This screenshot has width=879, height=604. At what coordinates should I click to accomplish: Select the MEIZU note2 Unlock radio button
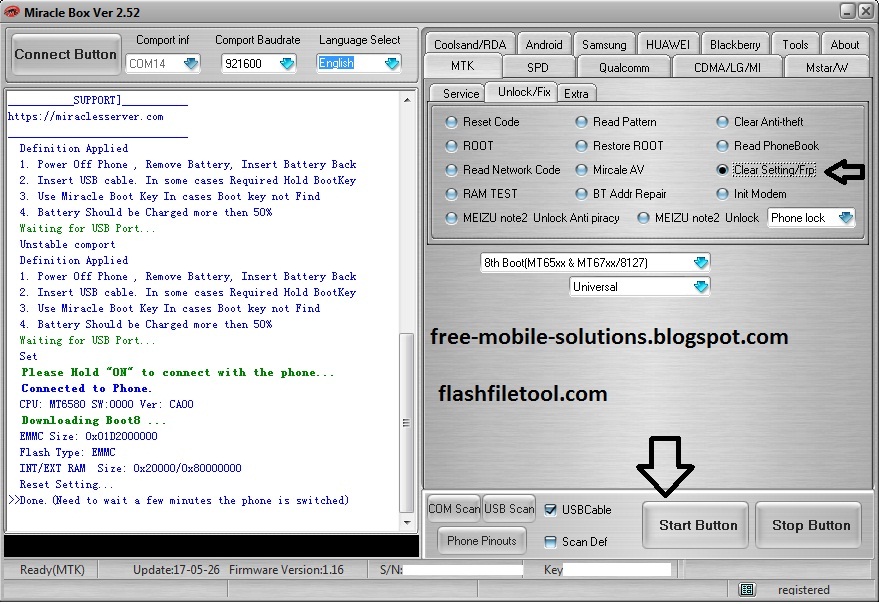click(x=698, y=218)
